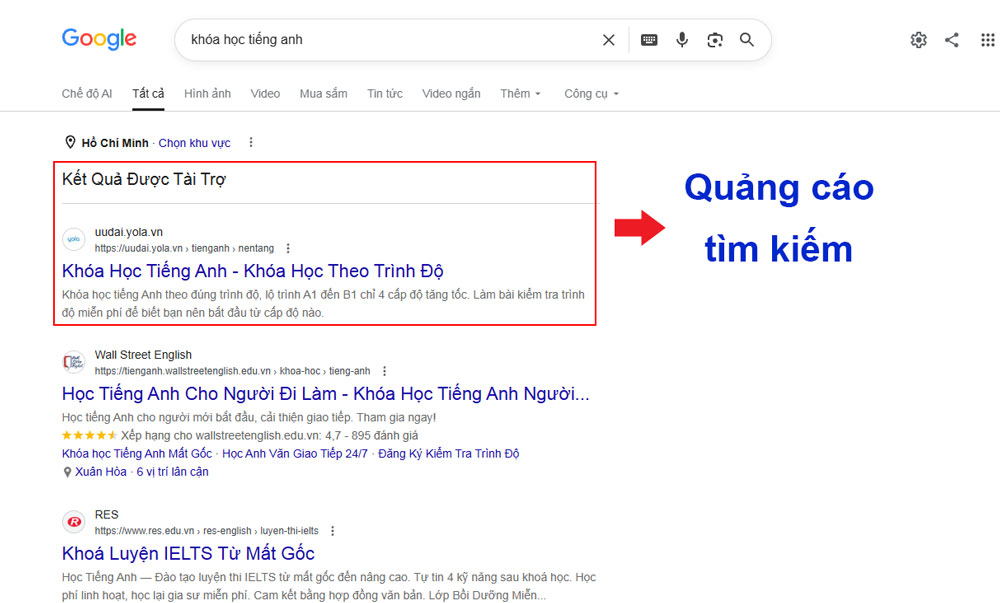Switch to Mua sắm tab
This screenshot has height=603, width=1000.
[323, 94]
